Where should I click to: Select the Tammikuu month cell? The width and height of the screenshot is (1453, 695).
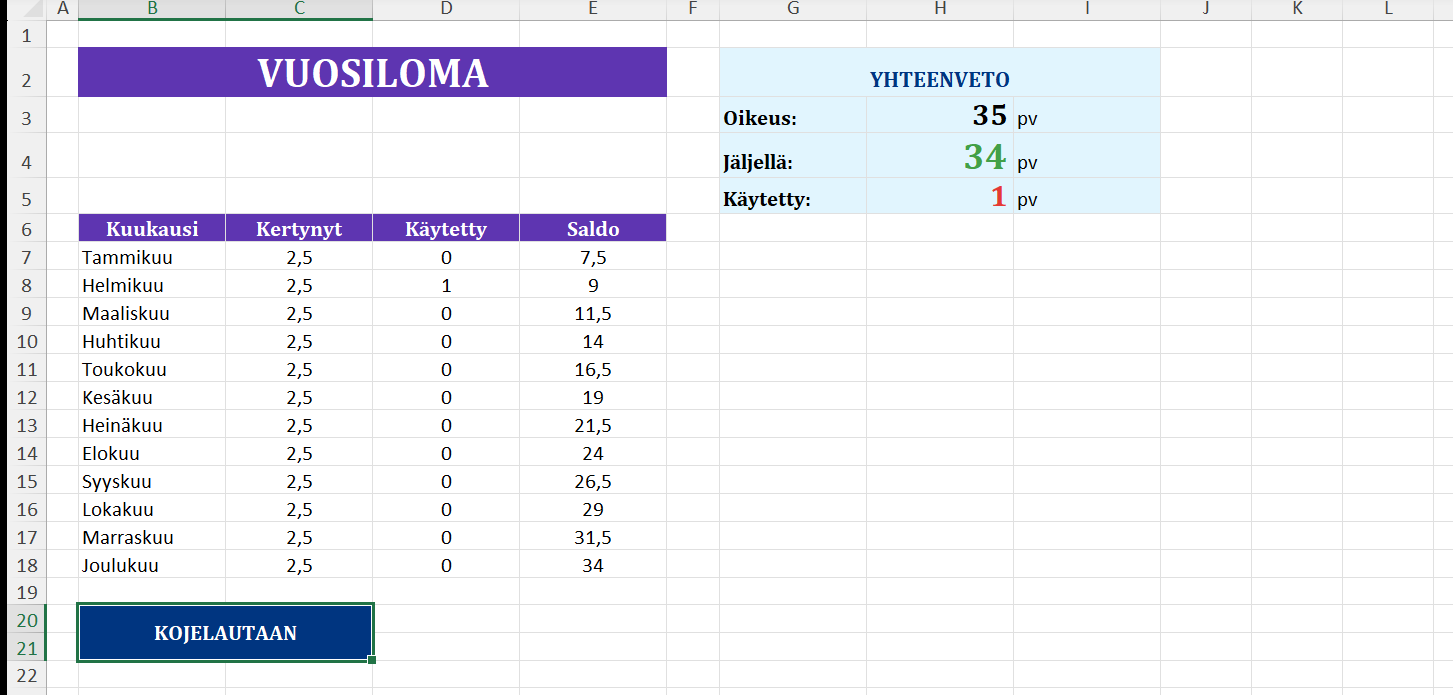(x=152, y=258)
